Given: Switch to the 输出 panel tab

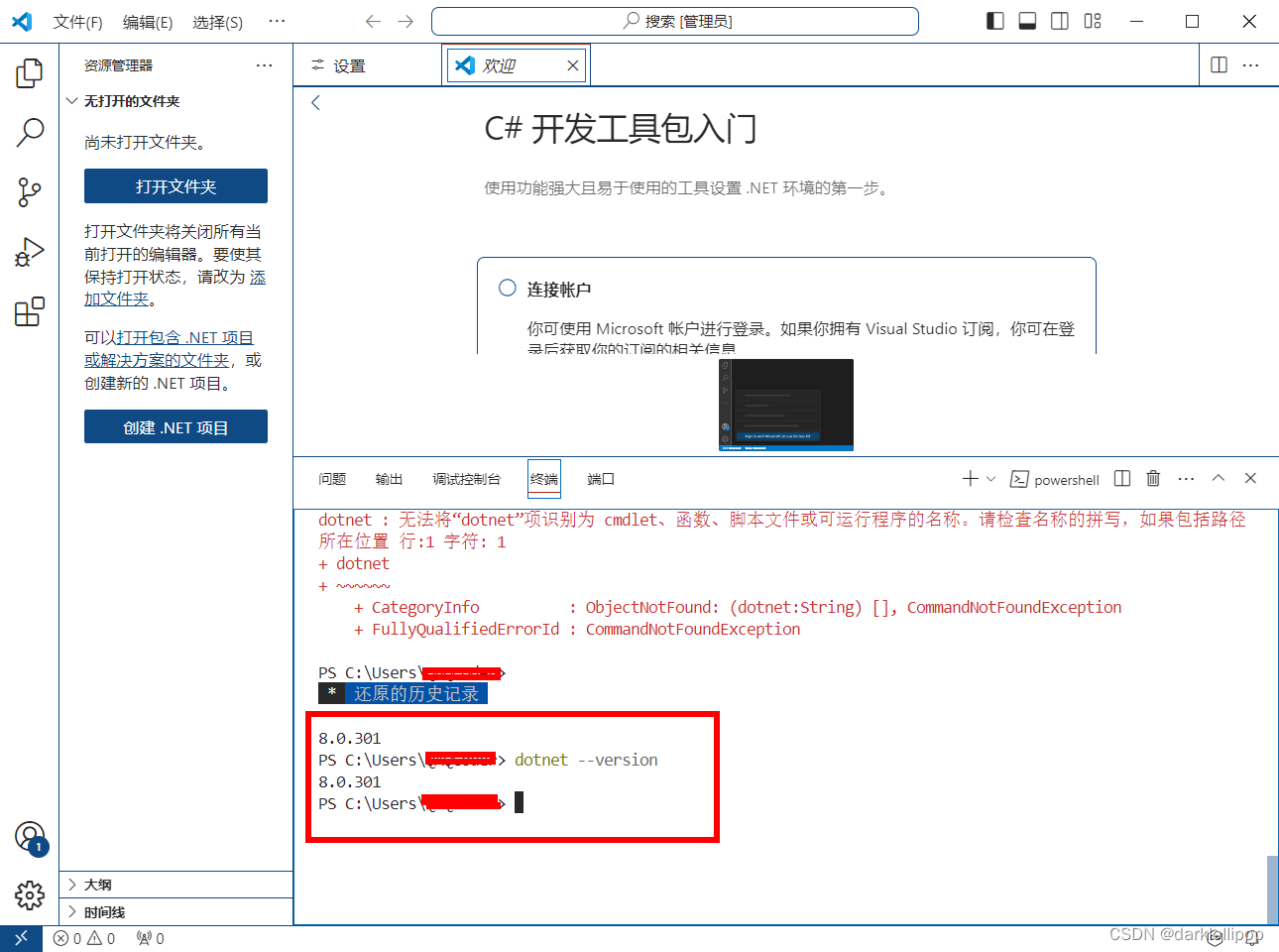Looking at the screenshot, I should [389, 479].
